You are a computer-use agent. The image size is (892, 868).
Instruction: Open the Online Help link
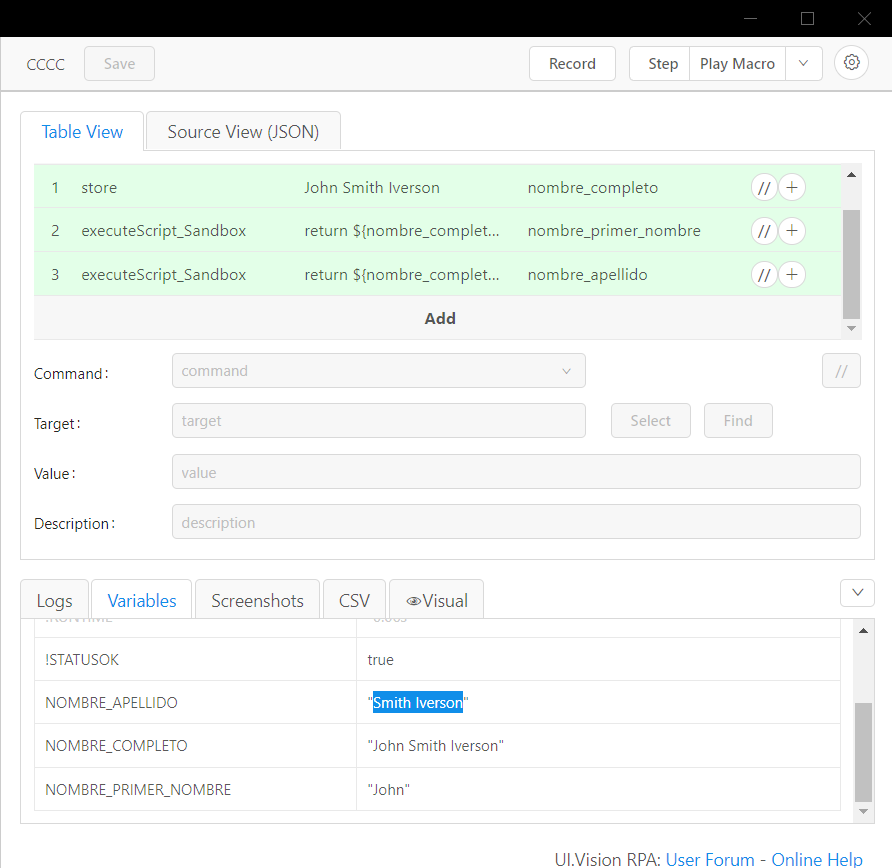816,859
